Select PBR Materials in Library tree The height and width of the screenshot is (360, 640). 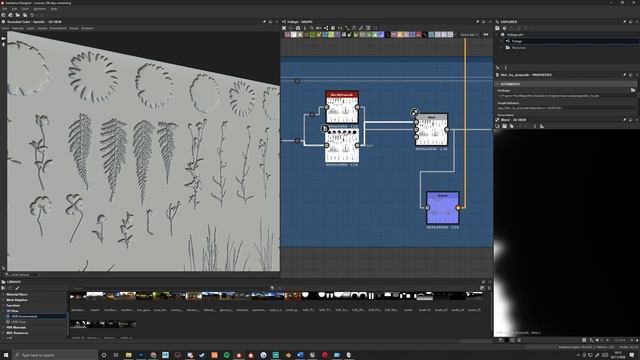16,327
